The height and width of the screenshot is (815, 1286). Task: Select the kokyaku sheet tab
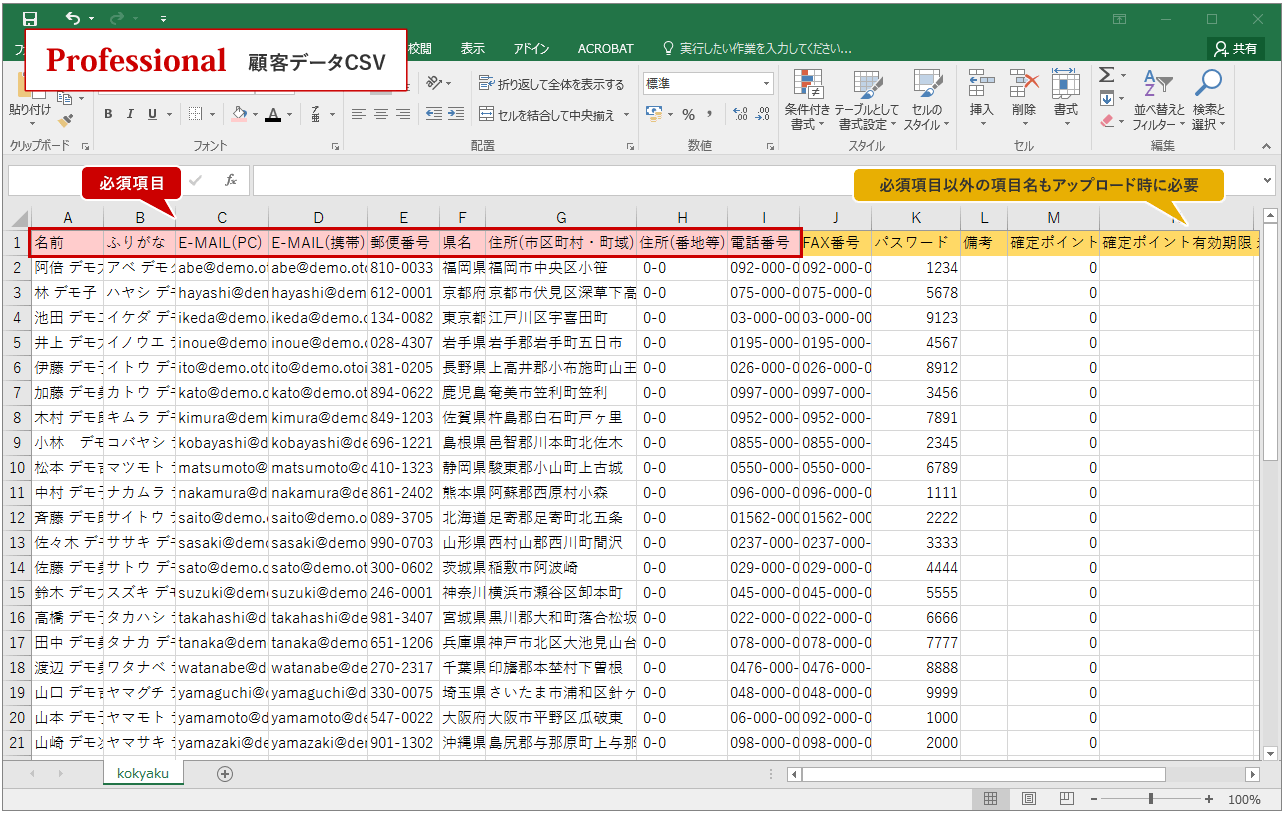(x=143, y=774)
